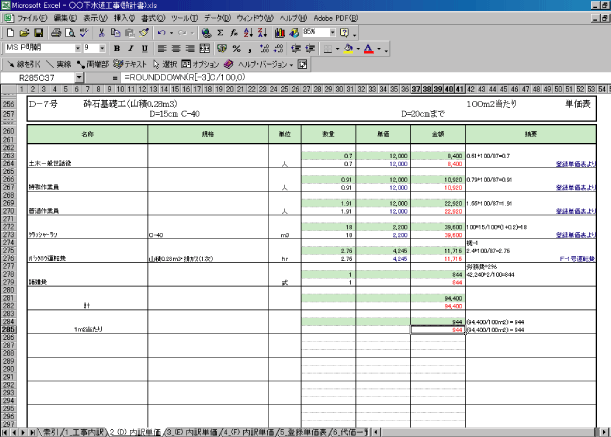Apply red font color

coord(369,49)
